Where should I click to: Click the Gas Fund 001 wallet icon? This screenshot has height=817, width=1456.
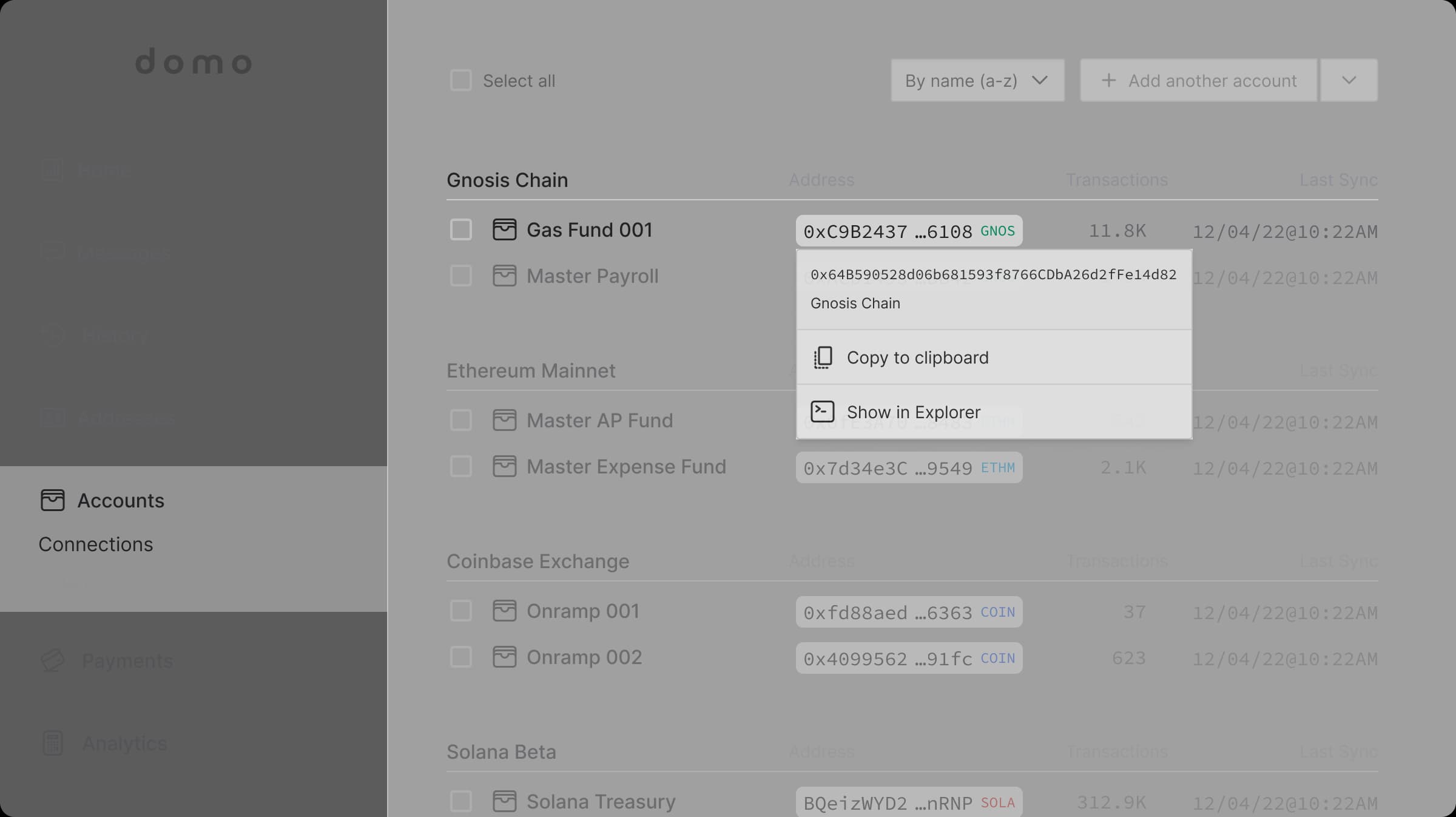(503, 230)
